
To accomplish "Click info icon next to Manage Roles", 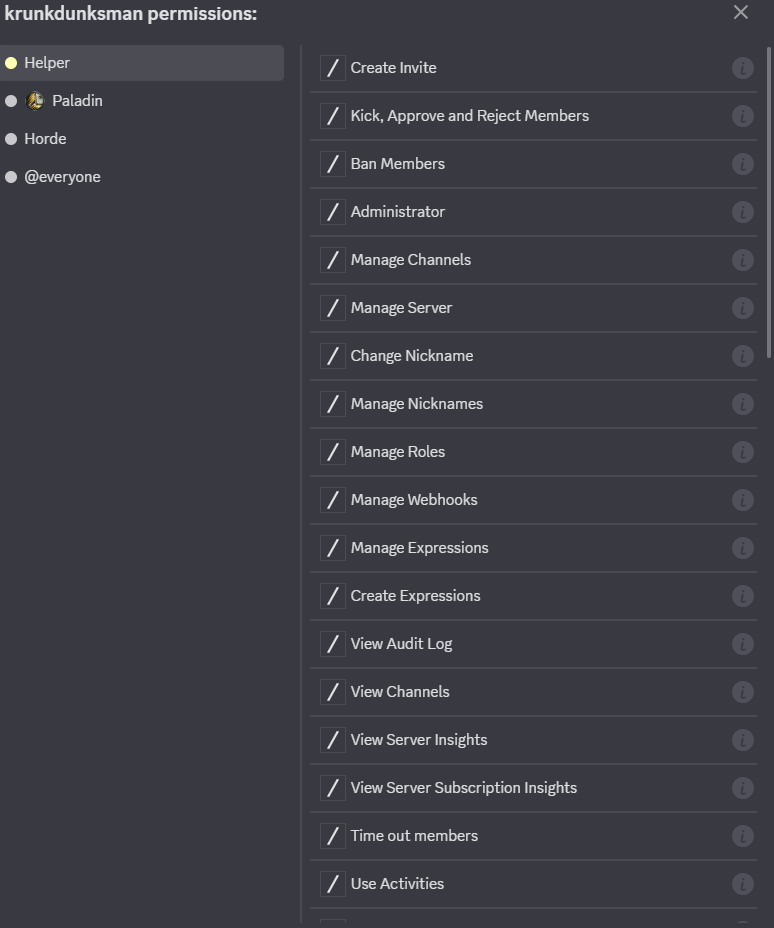I will 742,452.
